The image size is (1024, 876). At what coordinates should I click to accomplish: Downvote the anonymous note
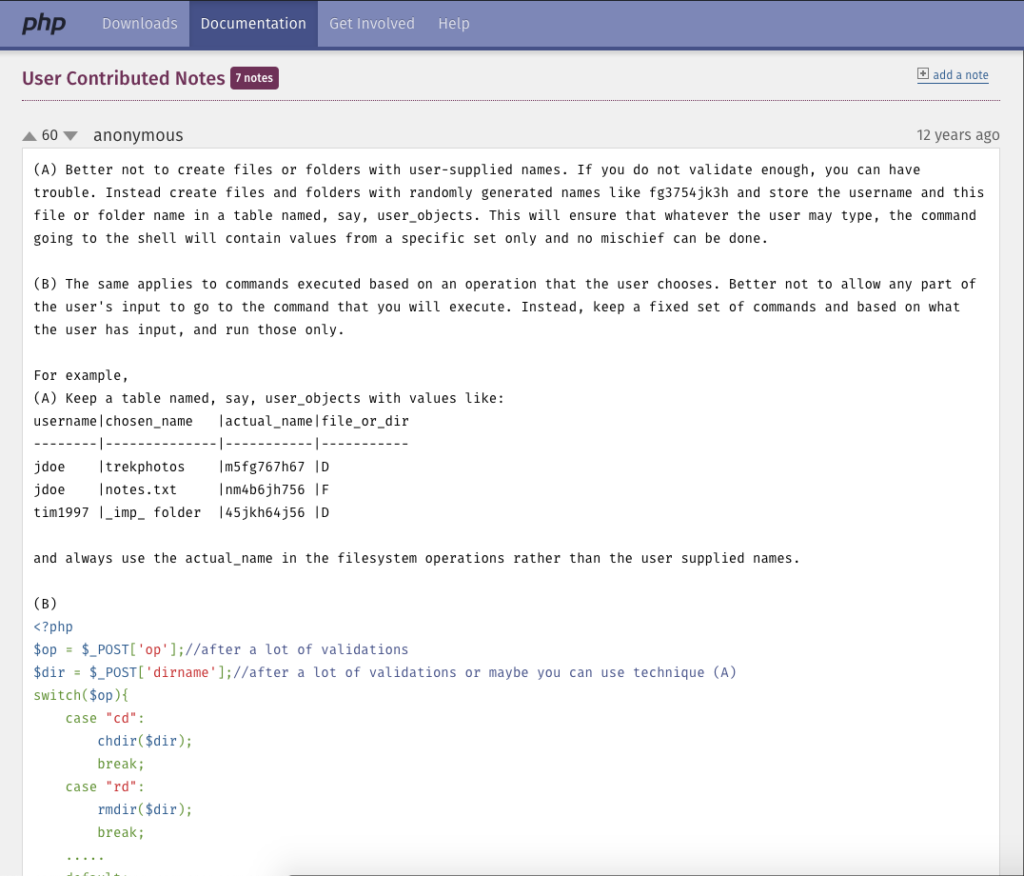[x=70, y=136]
